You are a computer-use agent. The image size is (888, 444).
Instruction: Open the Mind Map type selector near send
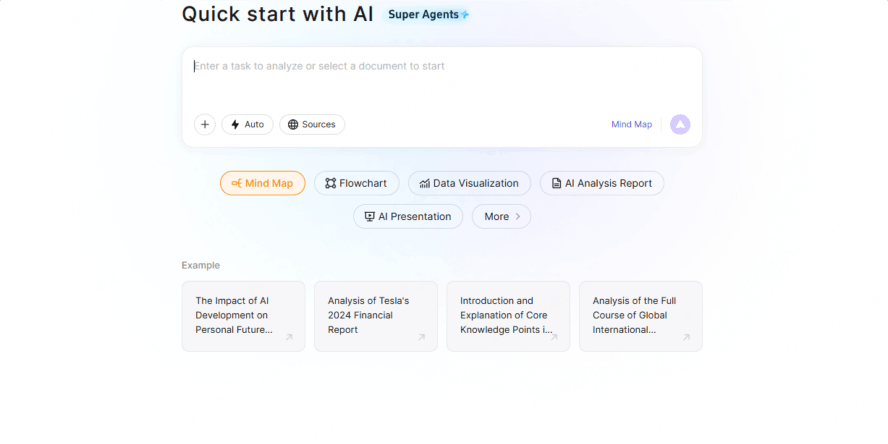pyautogui.click(x=631, y=125)
